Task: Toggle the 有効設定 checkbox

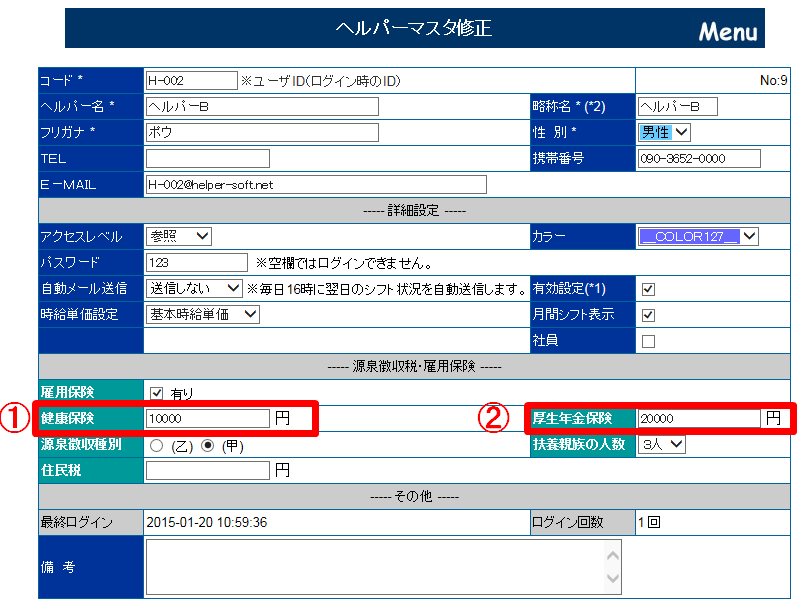Action: tap(648, 289)
